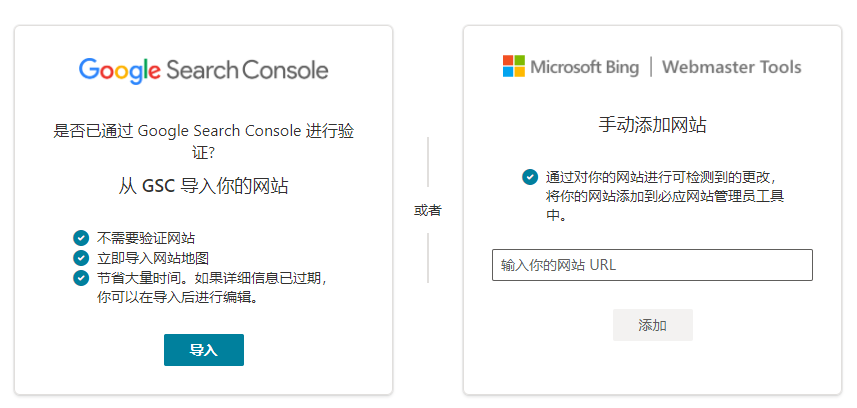The height and width of the screenshot is (408, 857).
Task: Click the Microsoft four-color squares logo
Action: pos(514,66)
